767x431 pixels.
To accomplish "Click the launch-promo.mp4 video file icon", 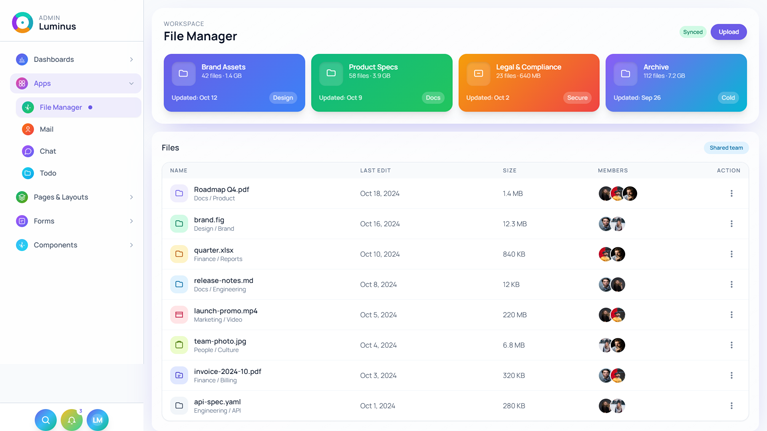I will (179, 315).
